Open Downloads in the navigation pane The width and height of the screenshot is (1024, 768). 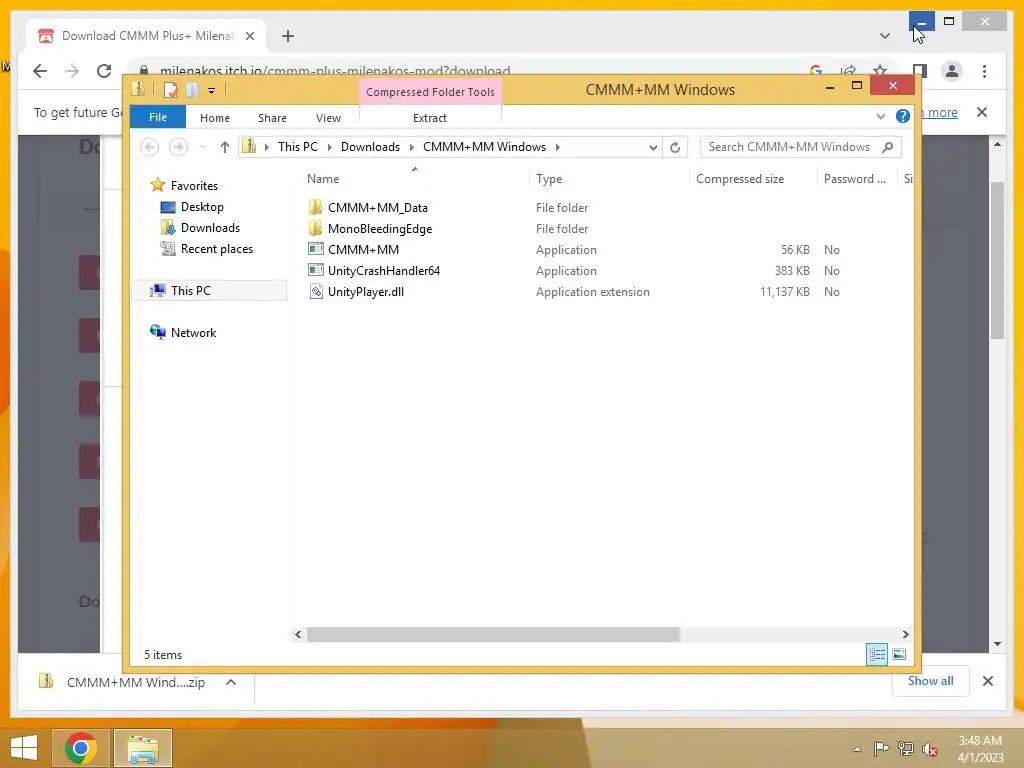[210, 228]
